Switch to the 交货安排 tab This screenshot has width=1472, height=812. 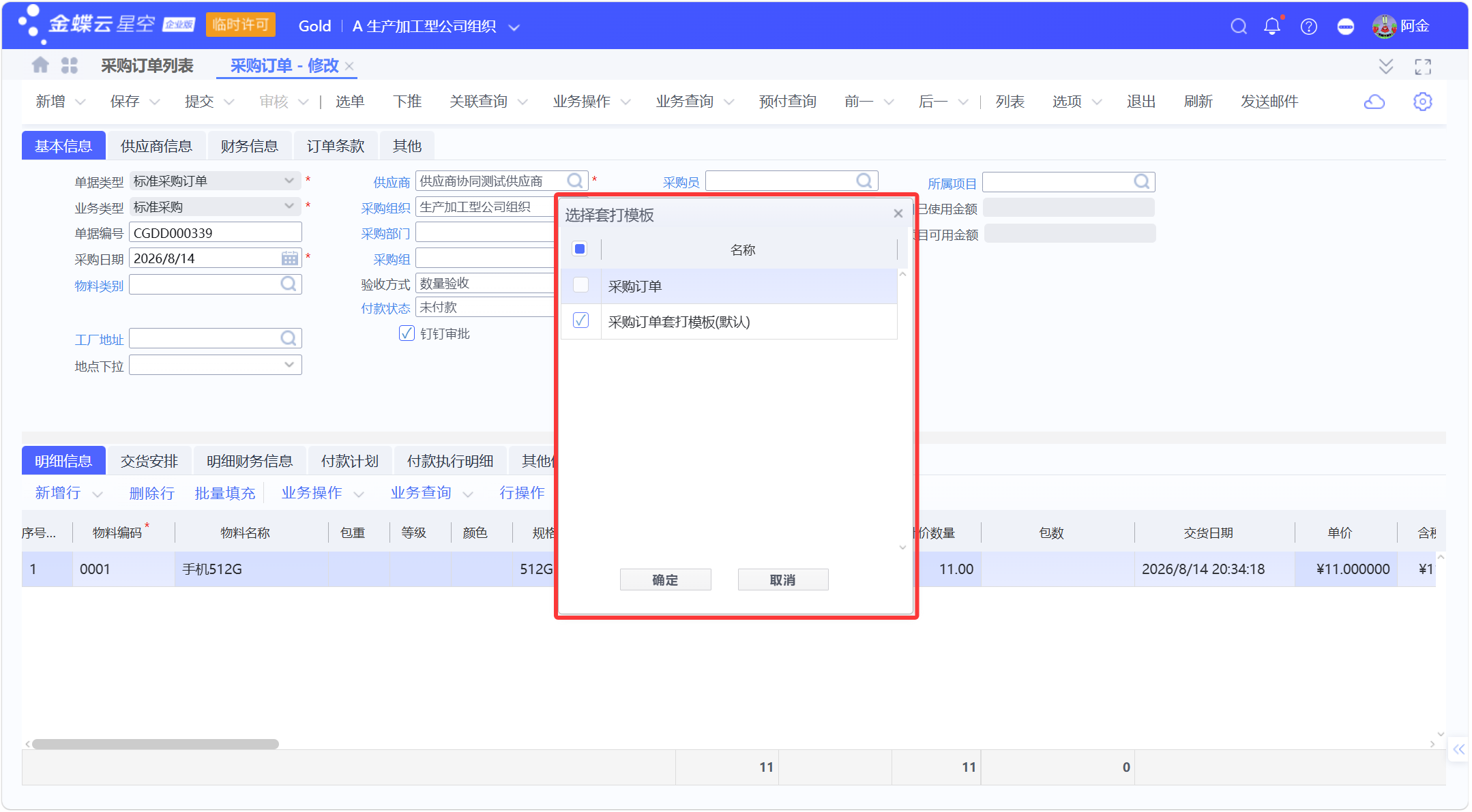click(149, 461)
